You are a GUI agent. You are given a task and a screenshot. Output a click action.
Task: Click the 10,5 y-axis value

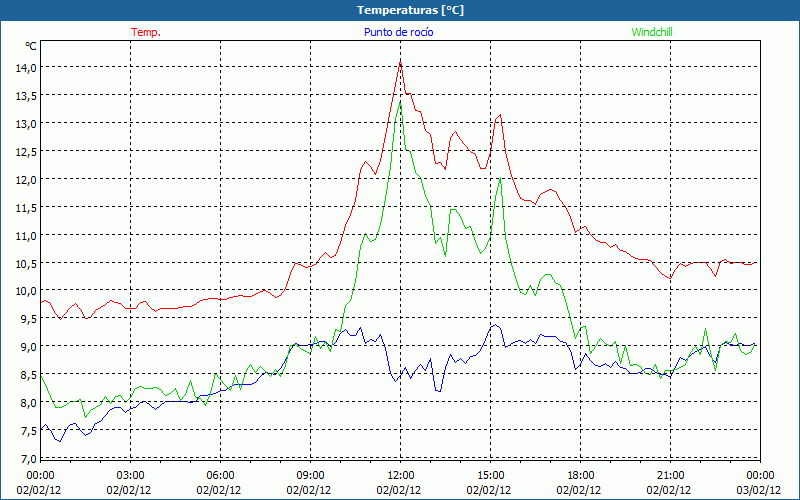click(26, 263)
